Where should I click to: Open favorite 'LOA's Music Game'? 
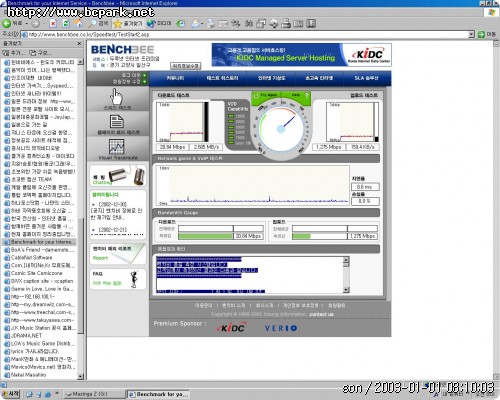pyautogui.click(x=39, y=343)
